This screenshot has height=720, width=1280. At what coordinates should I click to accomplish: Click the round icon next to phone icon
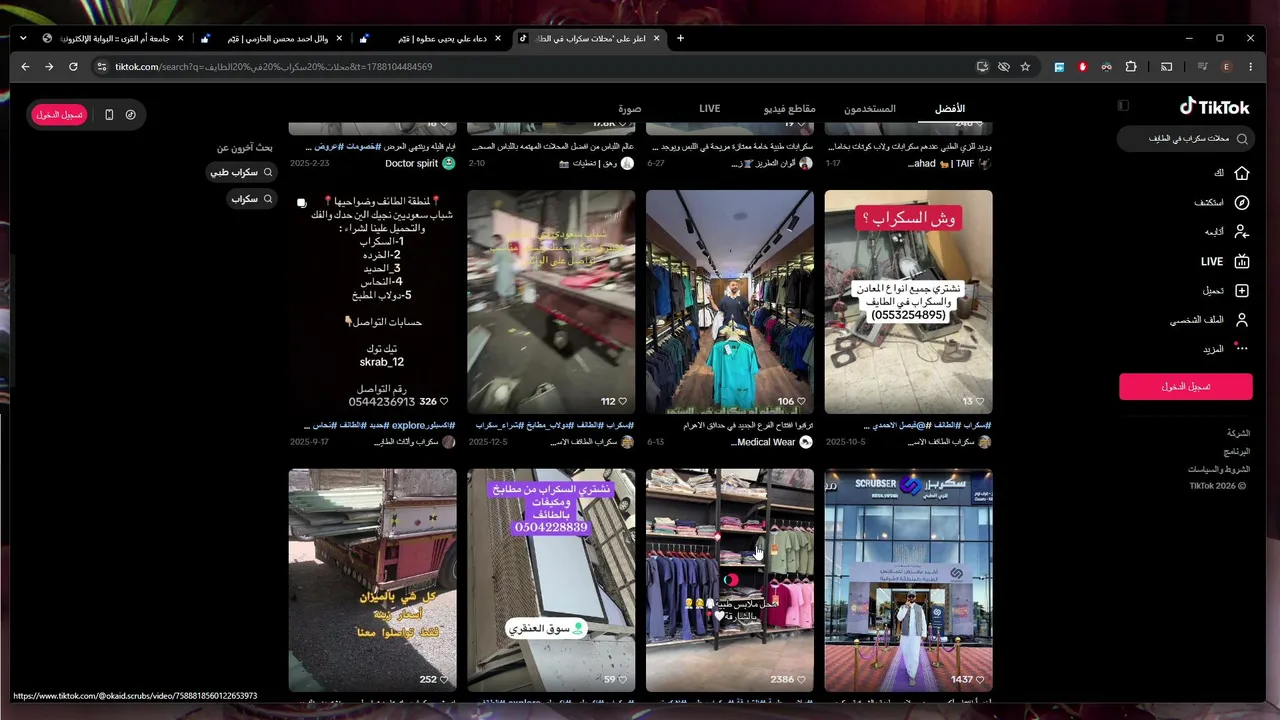tap(131, 115)
